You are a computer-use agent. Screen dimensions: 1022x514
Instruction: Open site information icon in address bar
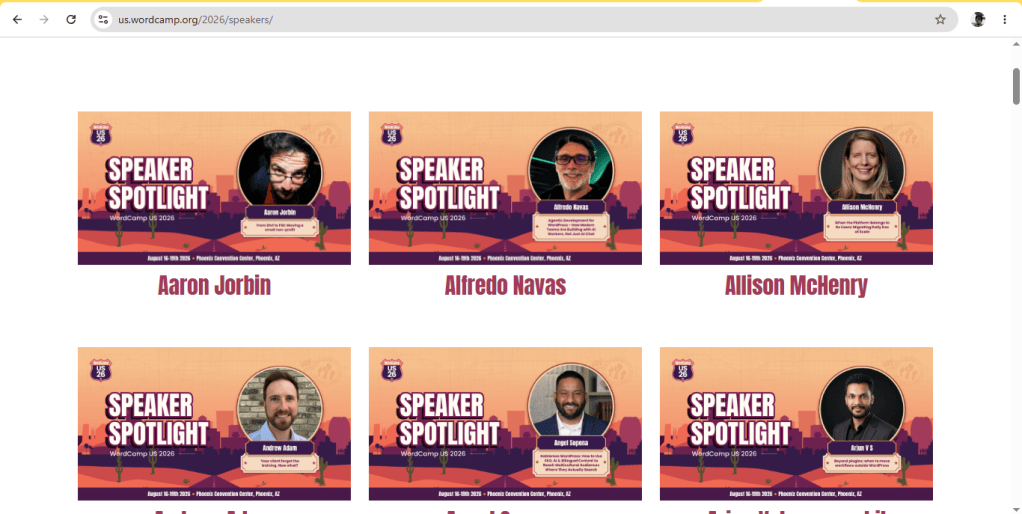pos(103,20)
